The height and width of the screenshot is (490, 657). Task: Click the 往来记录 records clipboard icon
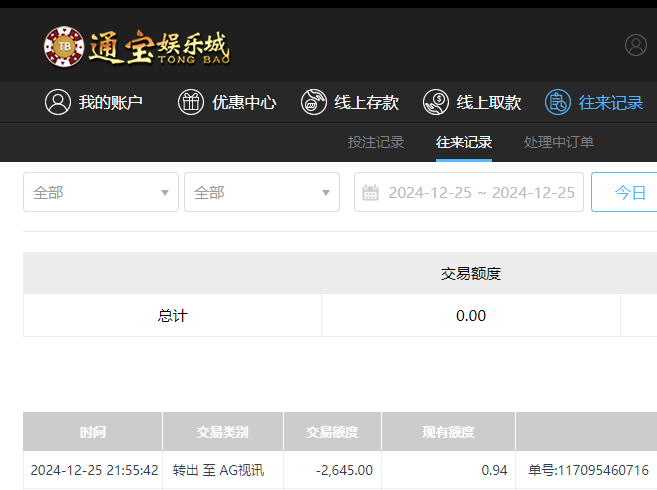click(558, 102)
